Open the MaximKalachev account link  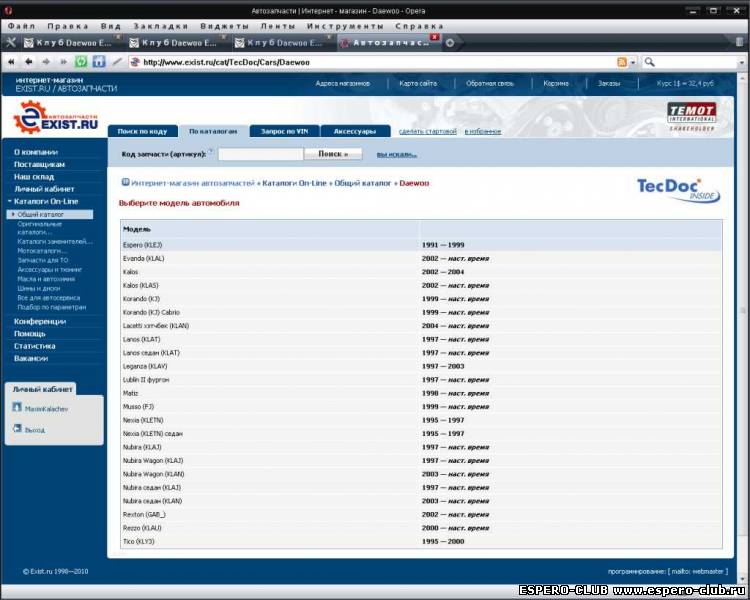click(x=46, y=409)
